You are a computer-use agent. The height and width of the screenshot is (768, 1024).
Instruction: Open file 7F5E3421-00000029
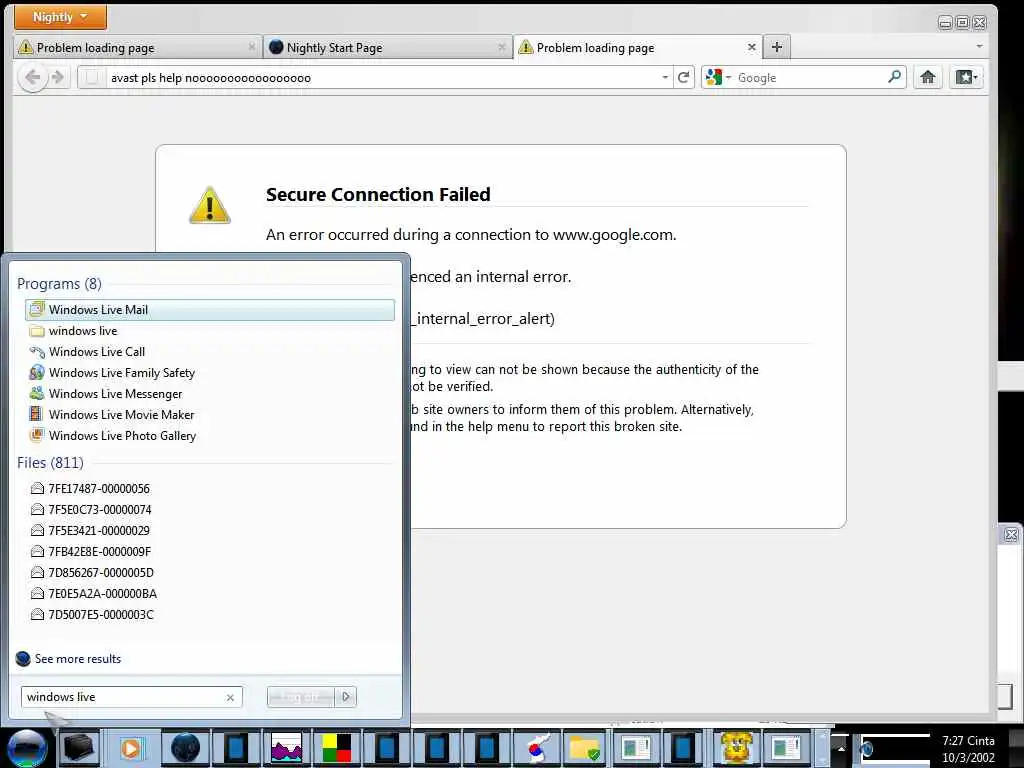coord(210,530)
